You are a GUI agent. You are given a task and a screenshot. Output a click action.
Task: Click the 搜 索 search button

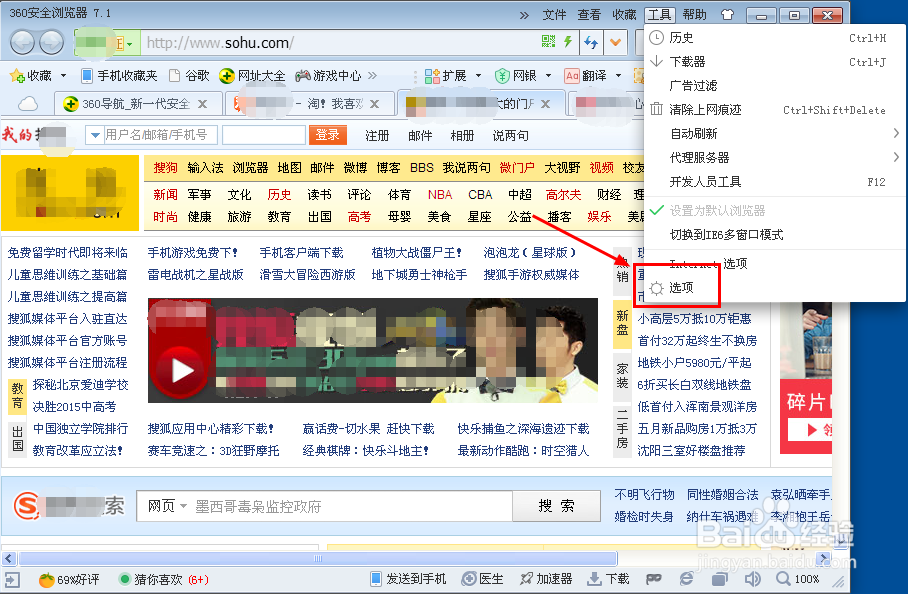(556, 506)
